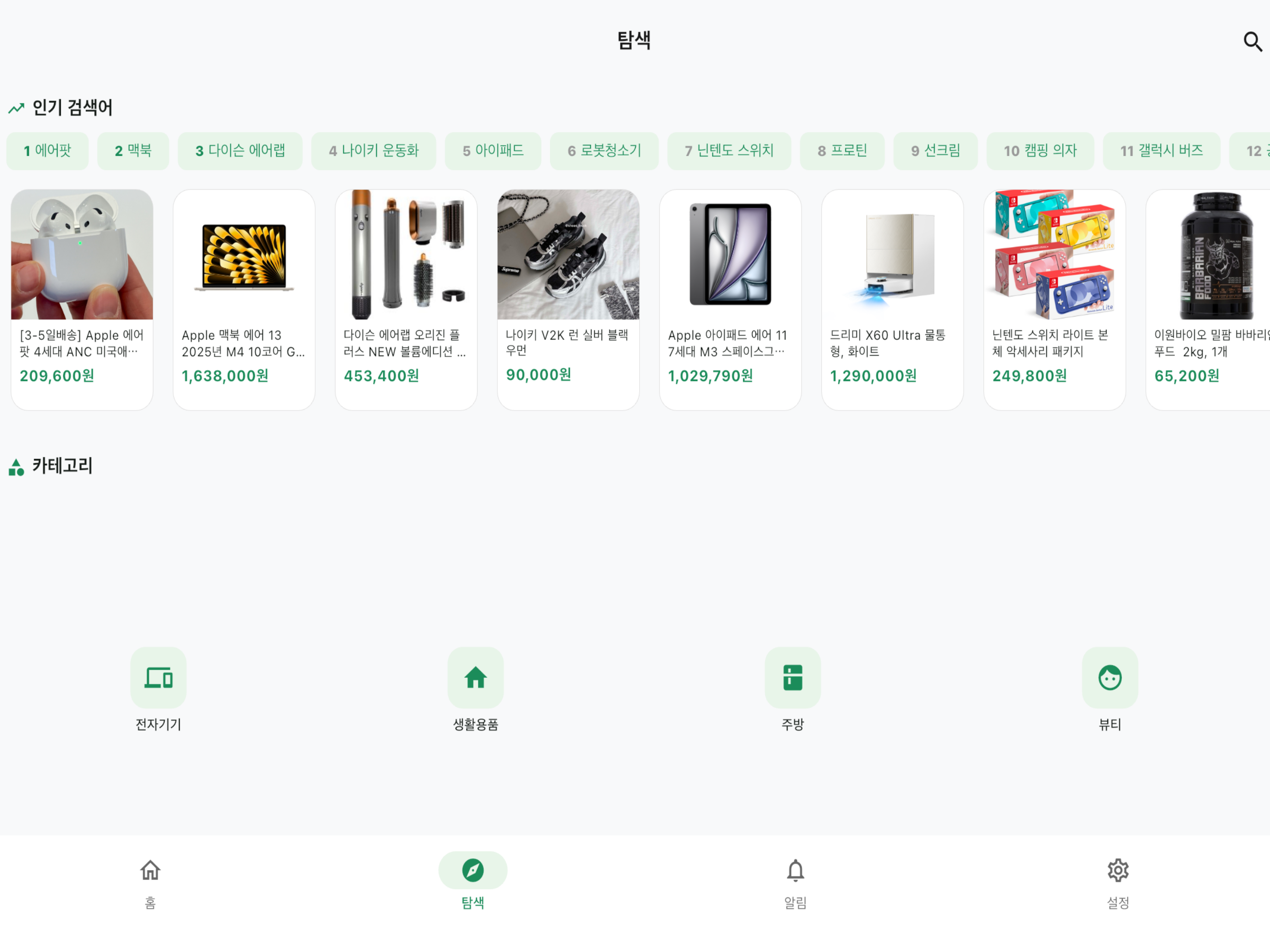This screenshot has height=952, width=1270.
Task: Open the protein powder jar image
Action: [x=1208, y=254]
